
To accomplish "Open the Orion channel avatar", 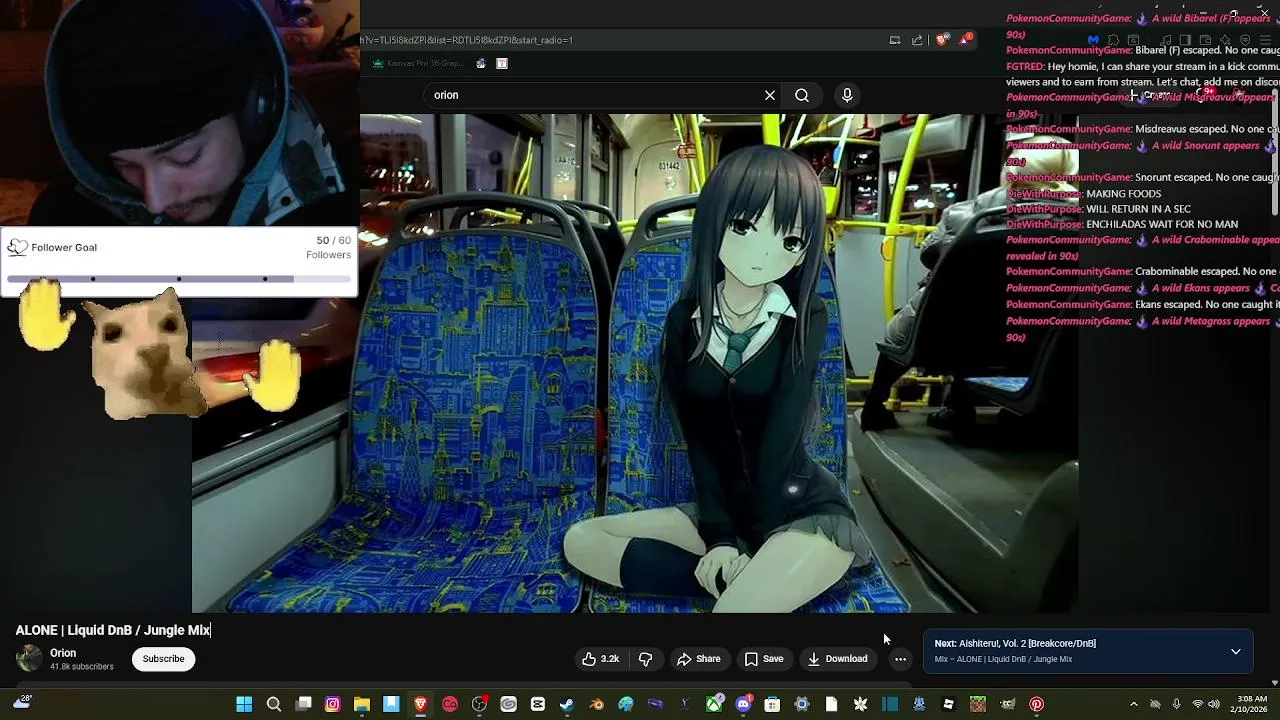I will point(30,658).
